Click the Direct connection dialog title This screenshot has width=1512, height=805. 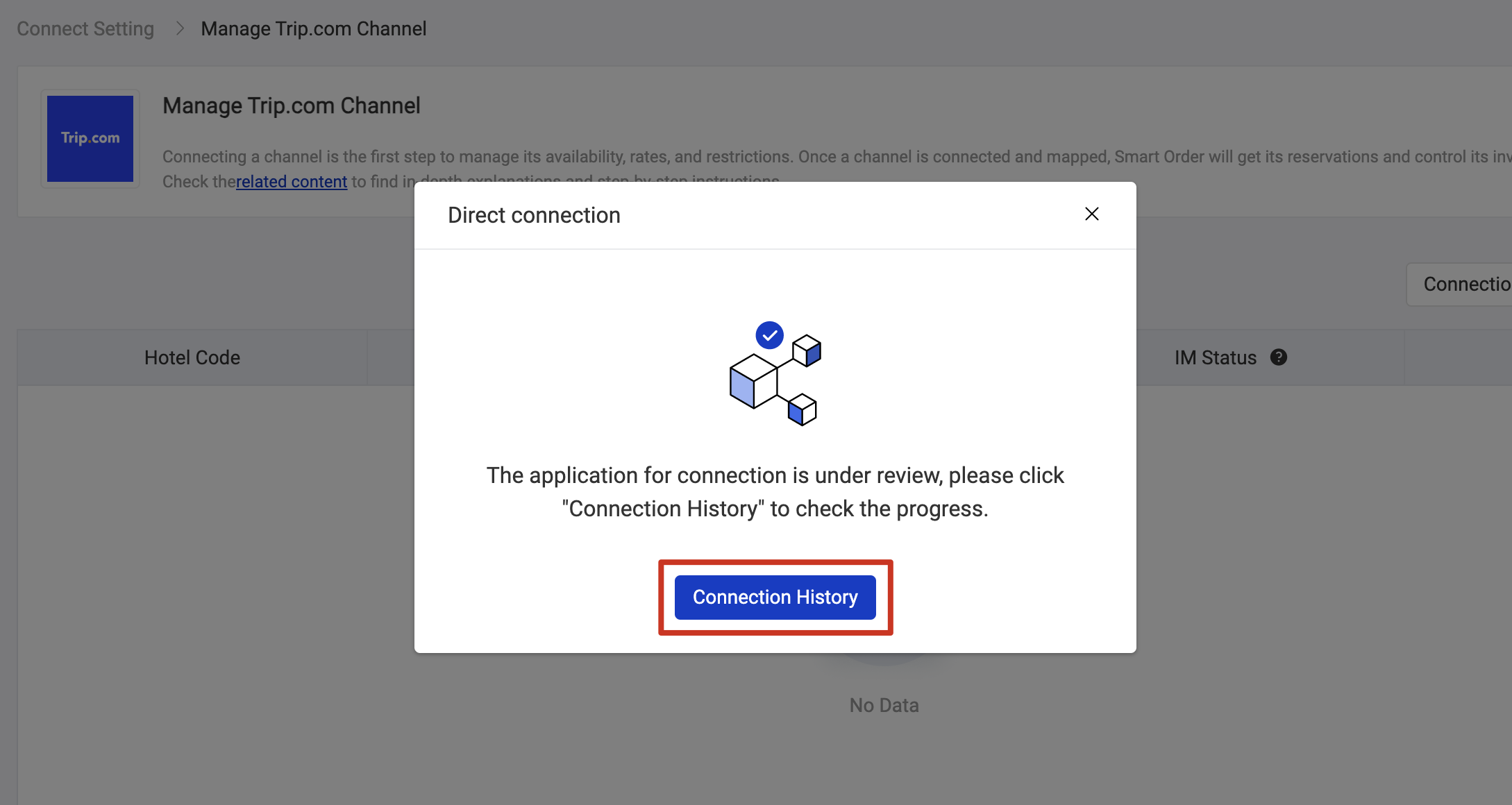click(x=534, y=214)
